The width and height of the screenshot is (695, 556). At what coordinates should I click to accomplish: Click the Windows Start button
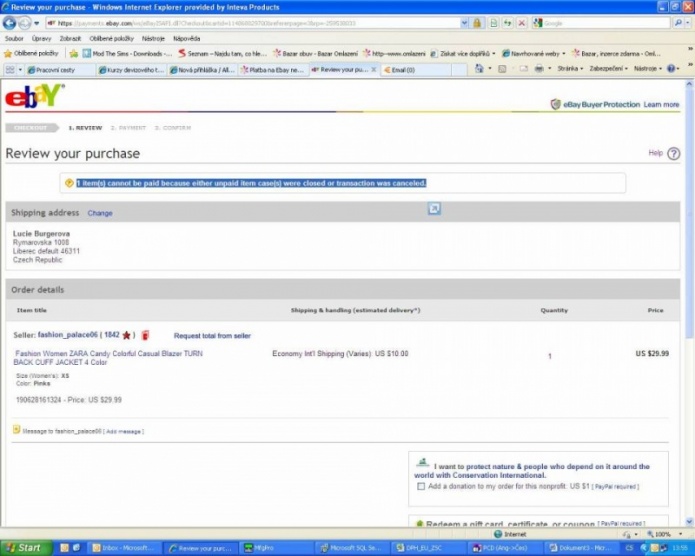23,548
